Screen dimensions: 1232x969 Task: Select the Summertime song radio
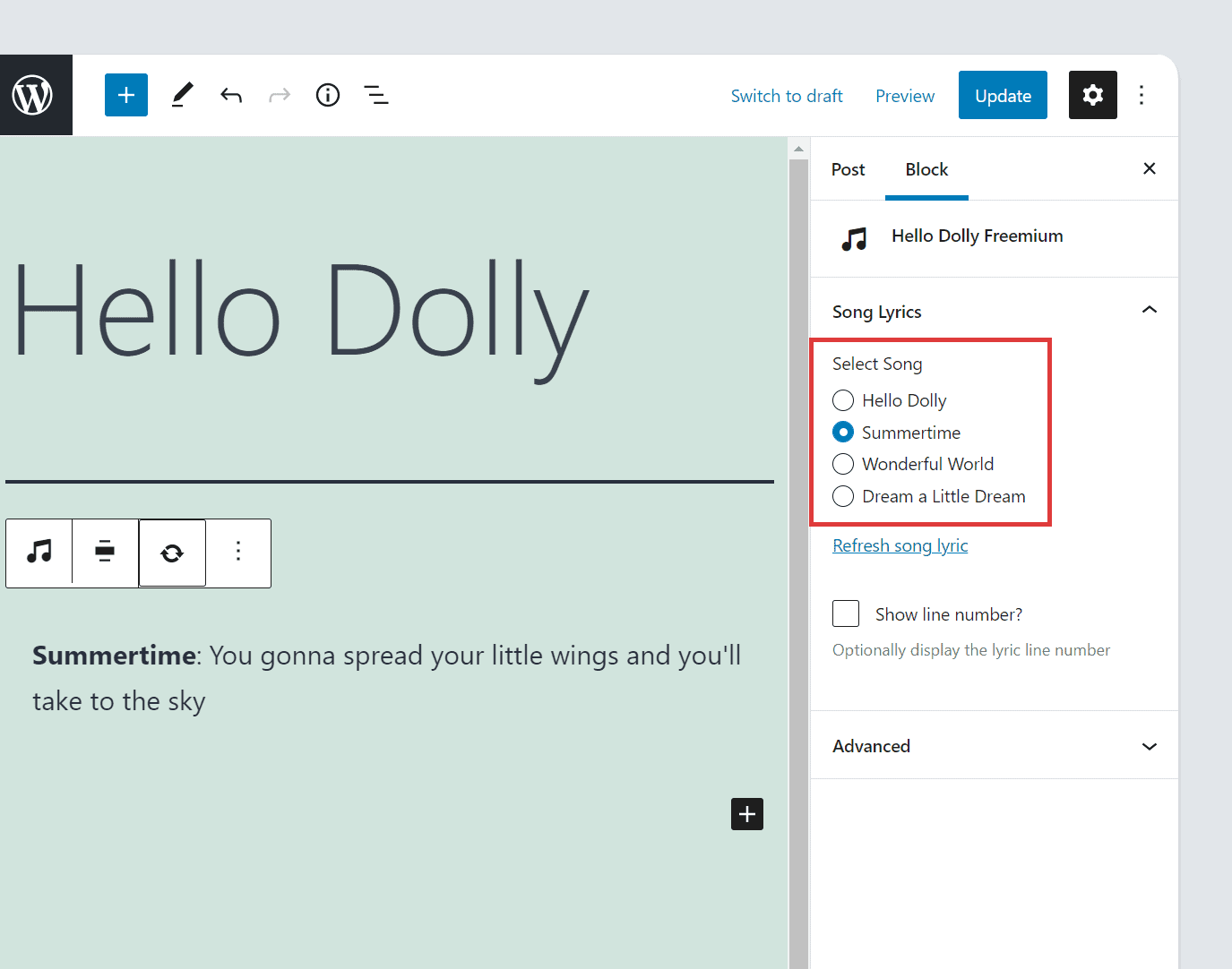coord(843,433)
